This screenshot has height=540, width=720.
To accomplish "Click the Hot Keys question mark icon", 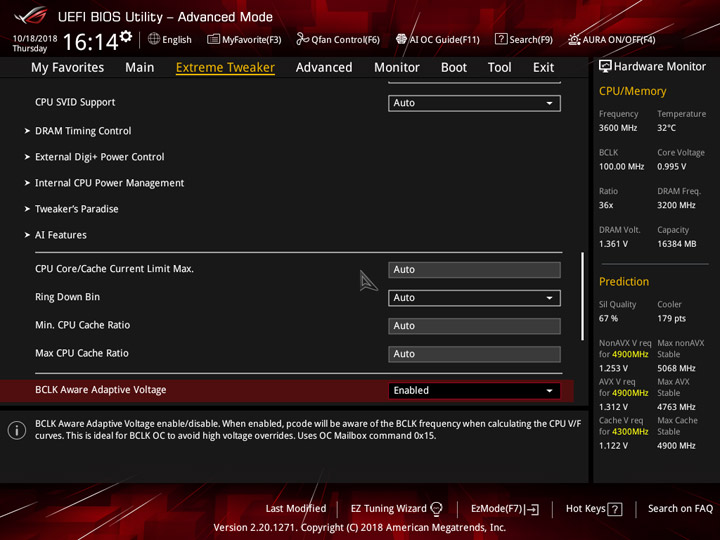I will [615, 509].
